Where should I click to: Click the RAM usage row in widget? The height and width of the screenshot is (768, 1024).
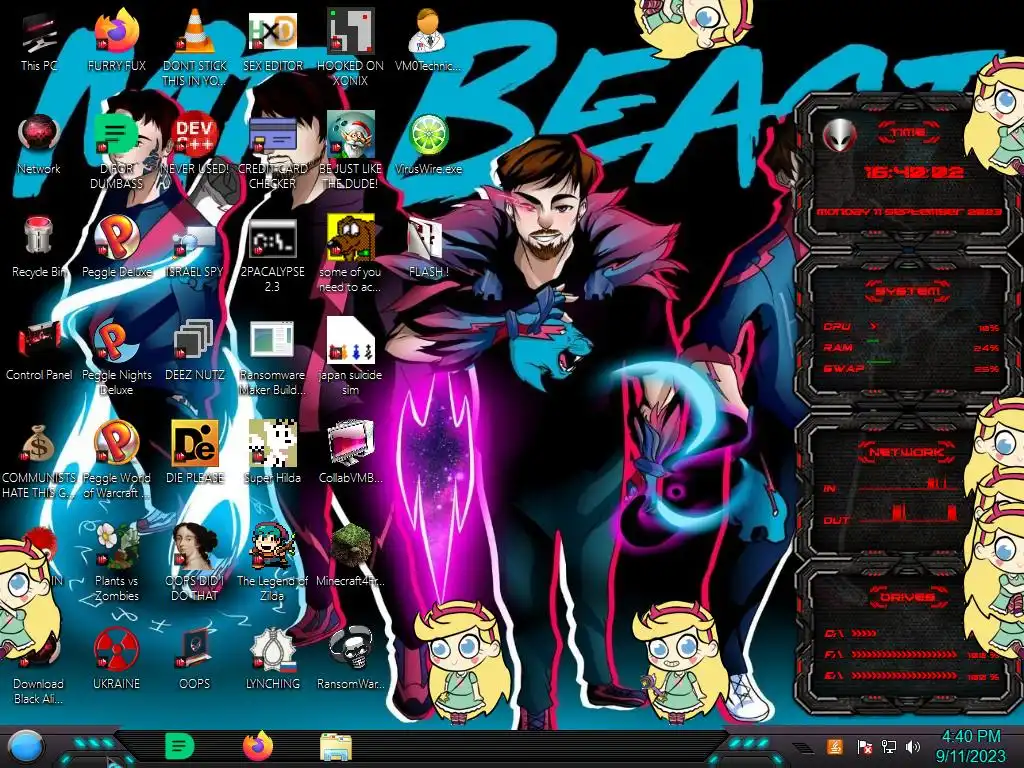coord(911,347)
